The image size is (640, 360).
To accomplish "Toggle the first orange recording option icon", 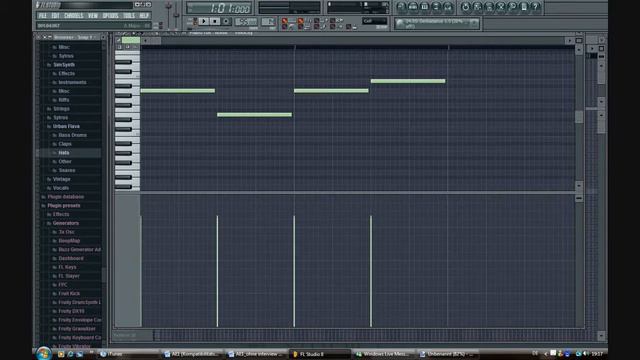I will point(284,21).
